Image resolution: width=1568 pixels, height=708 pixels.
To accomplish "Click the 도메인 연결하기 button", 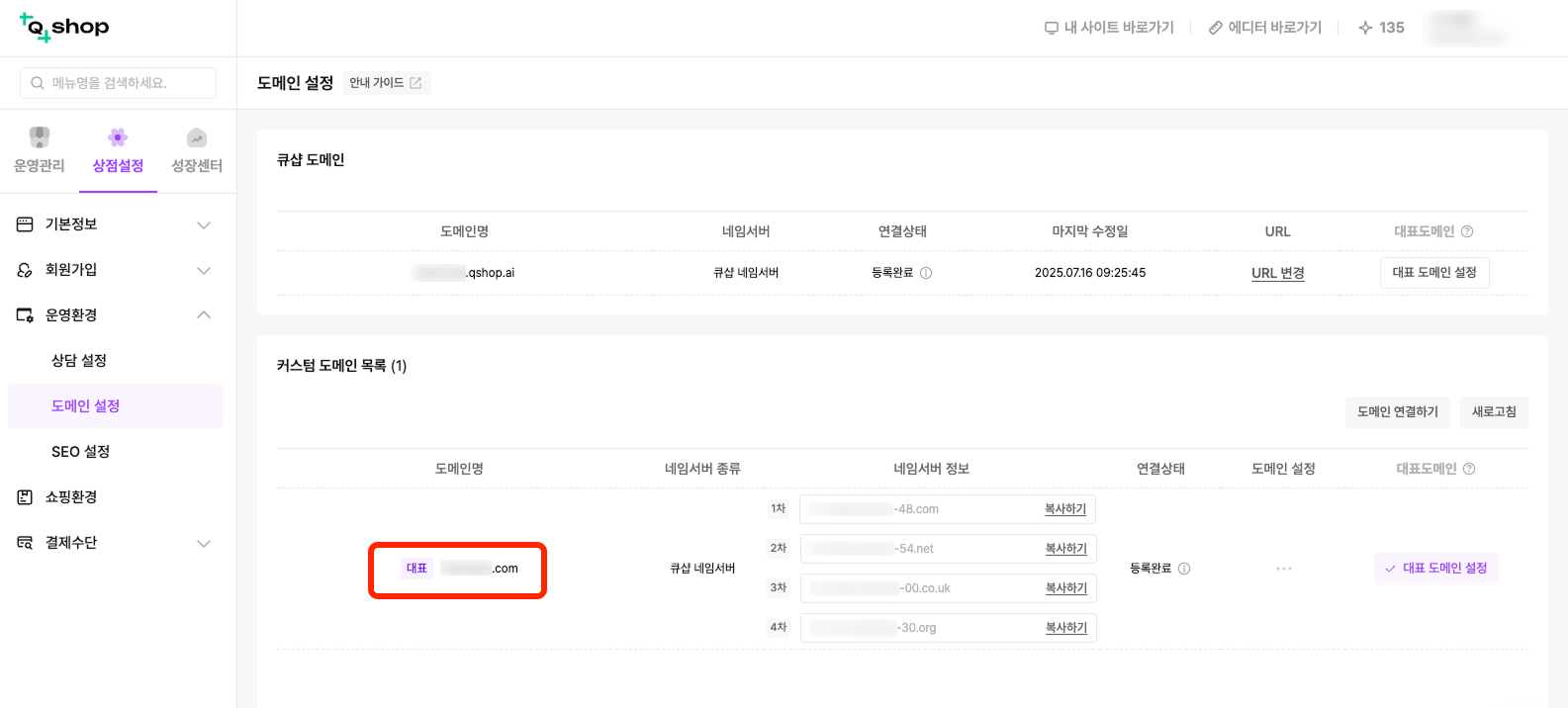I will tap(1397, 412).
